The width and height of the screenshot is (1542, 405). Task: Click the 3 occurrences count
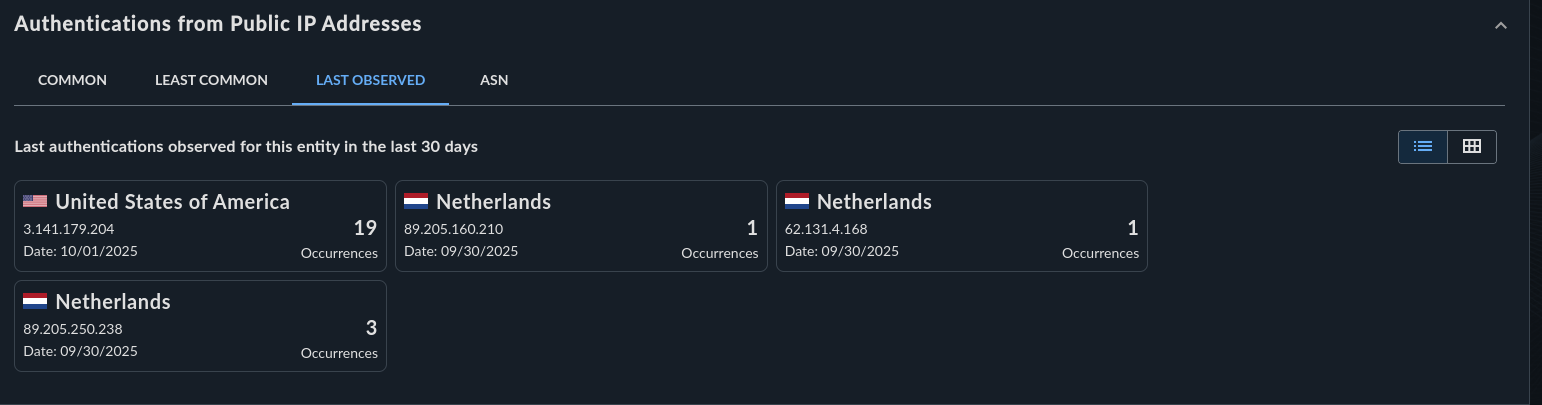[371, 328]
